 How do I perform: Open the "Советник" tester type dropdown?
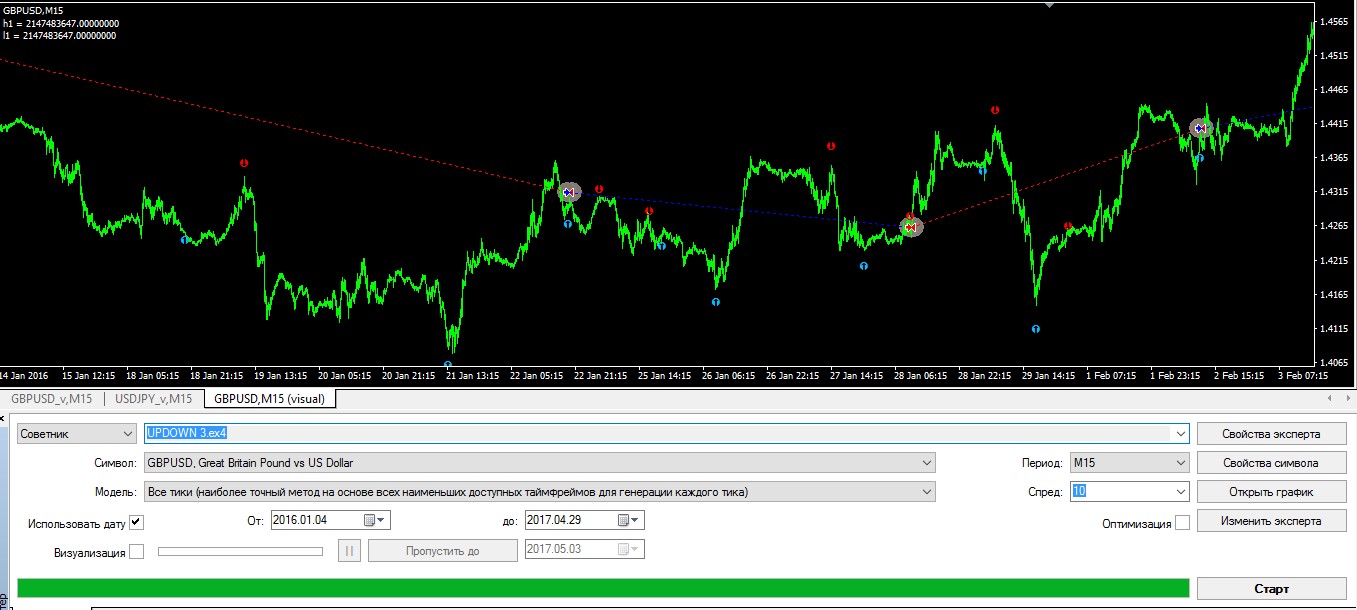pos(77,434)
